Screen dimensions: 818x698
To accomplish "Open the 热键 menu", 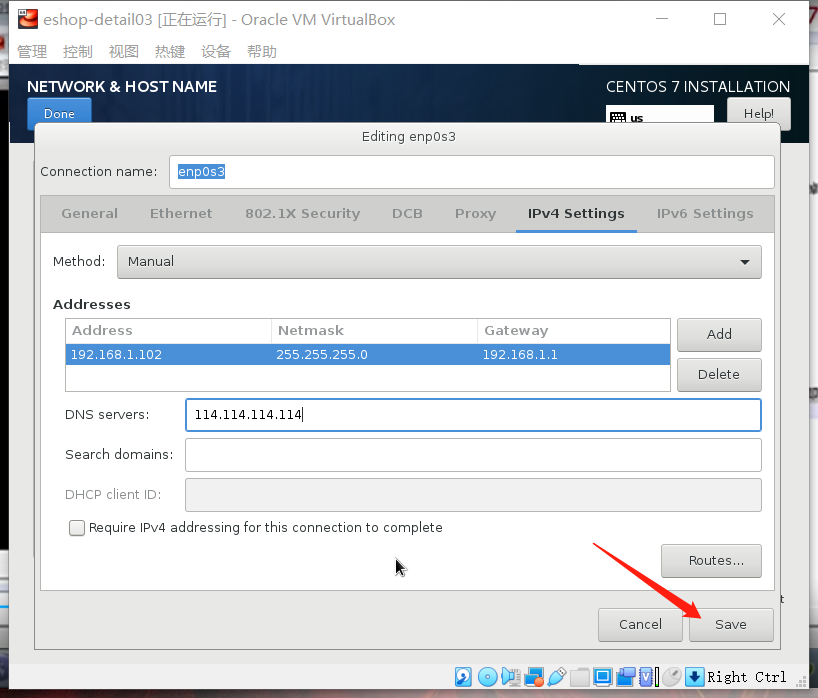I will coord(170,52).
